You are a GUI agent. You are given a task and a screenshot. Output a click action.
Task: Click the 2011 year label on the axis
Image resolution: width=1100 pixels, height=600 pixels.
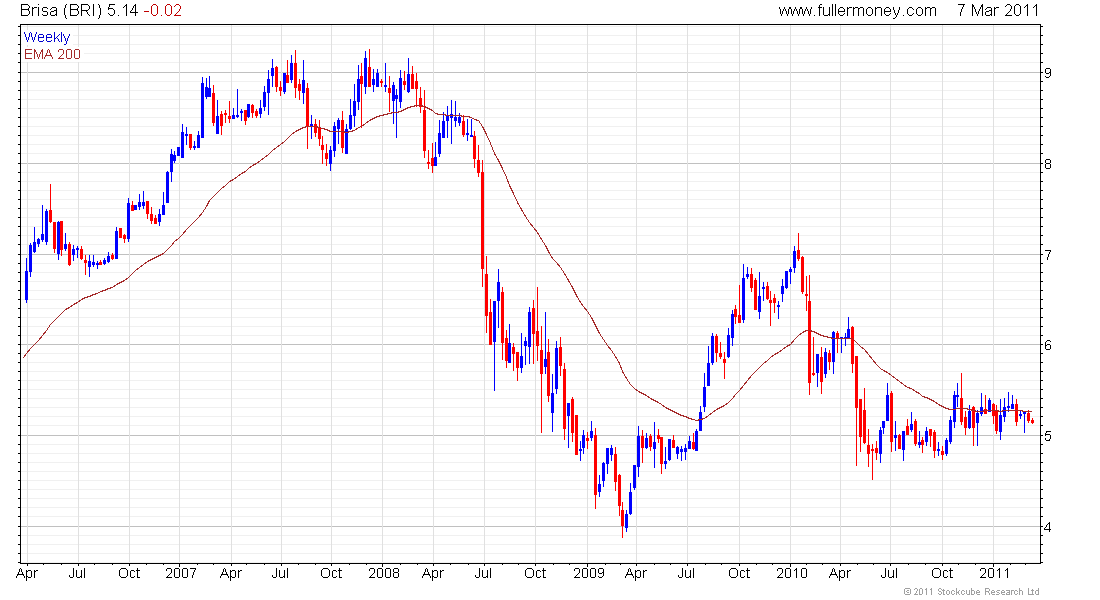point(994,573)
